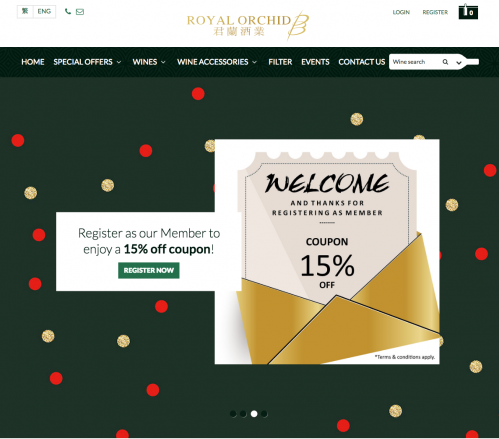Switch language to Traditional Chinese
The image size is (499, 439).
[x=25, y=11]
